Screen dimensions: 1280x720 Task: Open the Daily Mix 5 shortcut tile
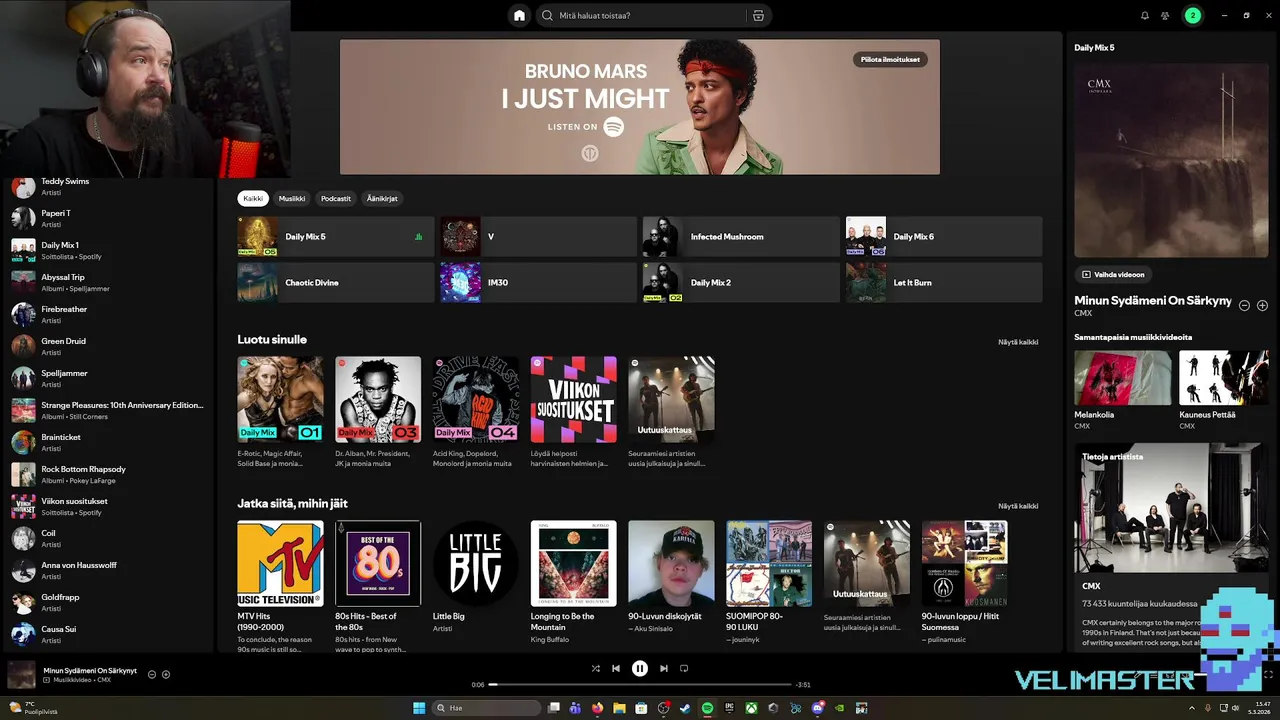(336, 237)
